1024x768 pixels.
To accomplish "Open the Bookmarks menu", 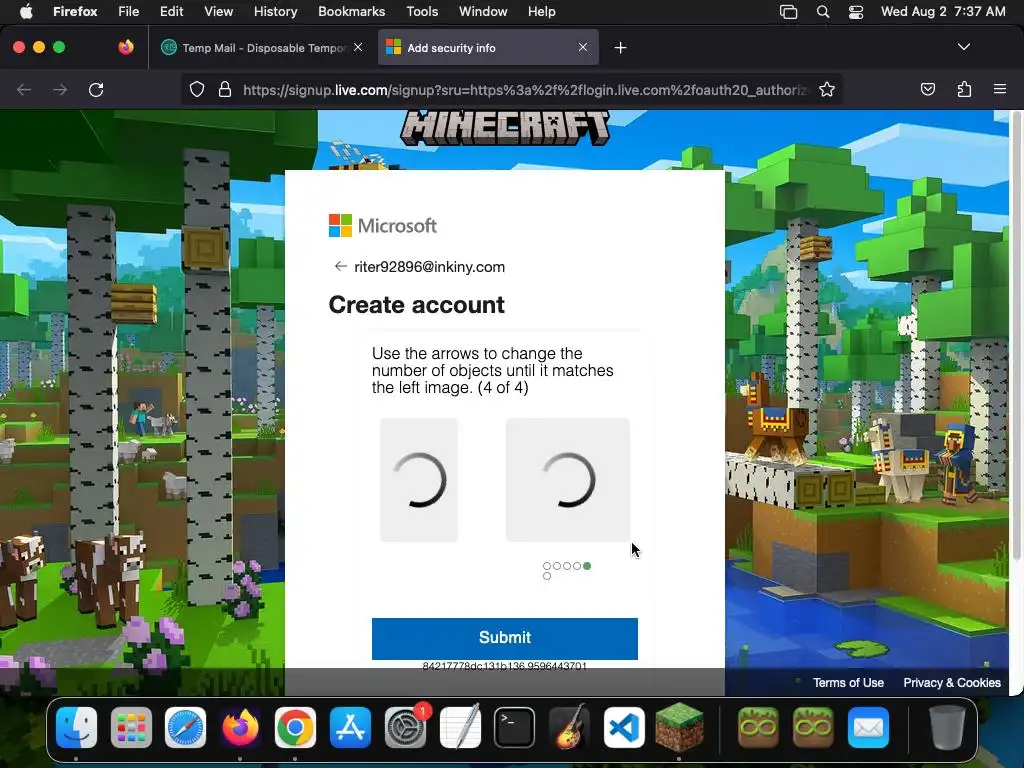I will pos(351,12).
